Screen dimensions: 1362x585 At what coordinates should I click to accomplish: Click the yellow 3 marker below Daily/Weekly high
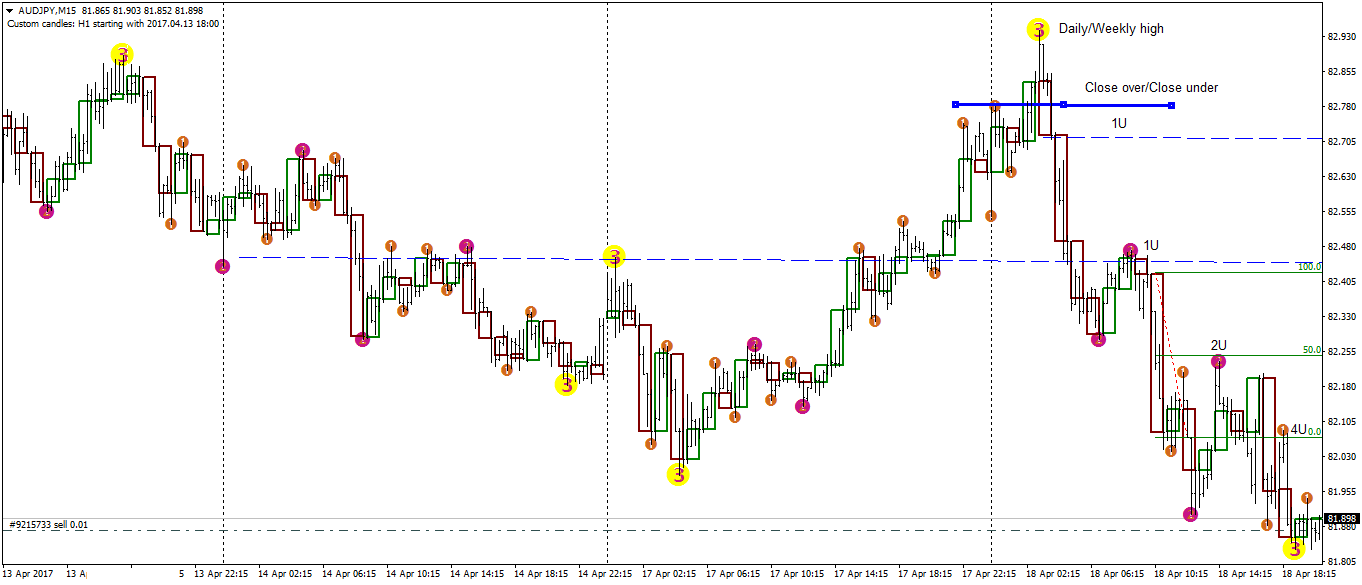[x=1037, y=29]
